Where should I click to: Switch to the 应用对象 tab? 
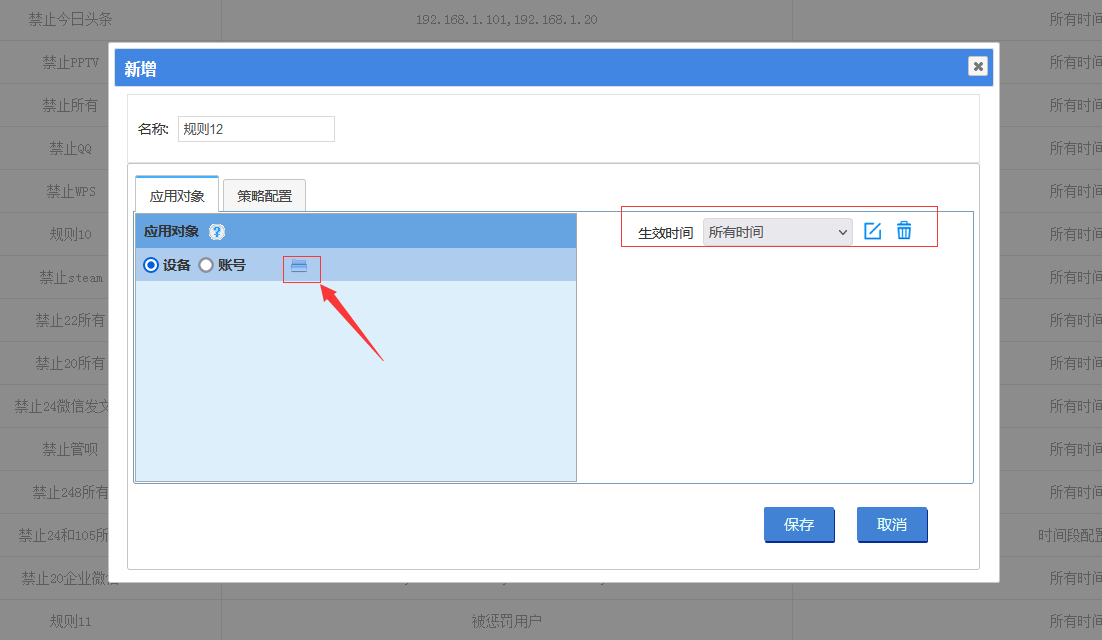[177, 195]
